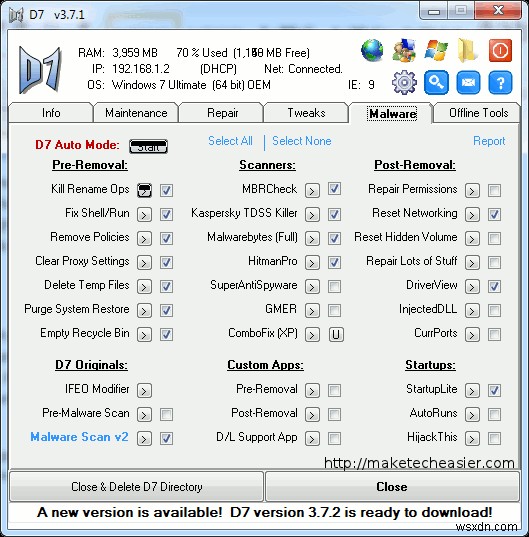Run Clear Proxy Settings arrow button

coord(144,263)
